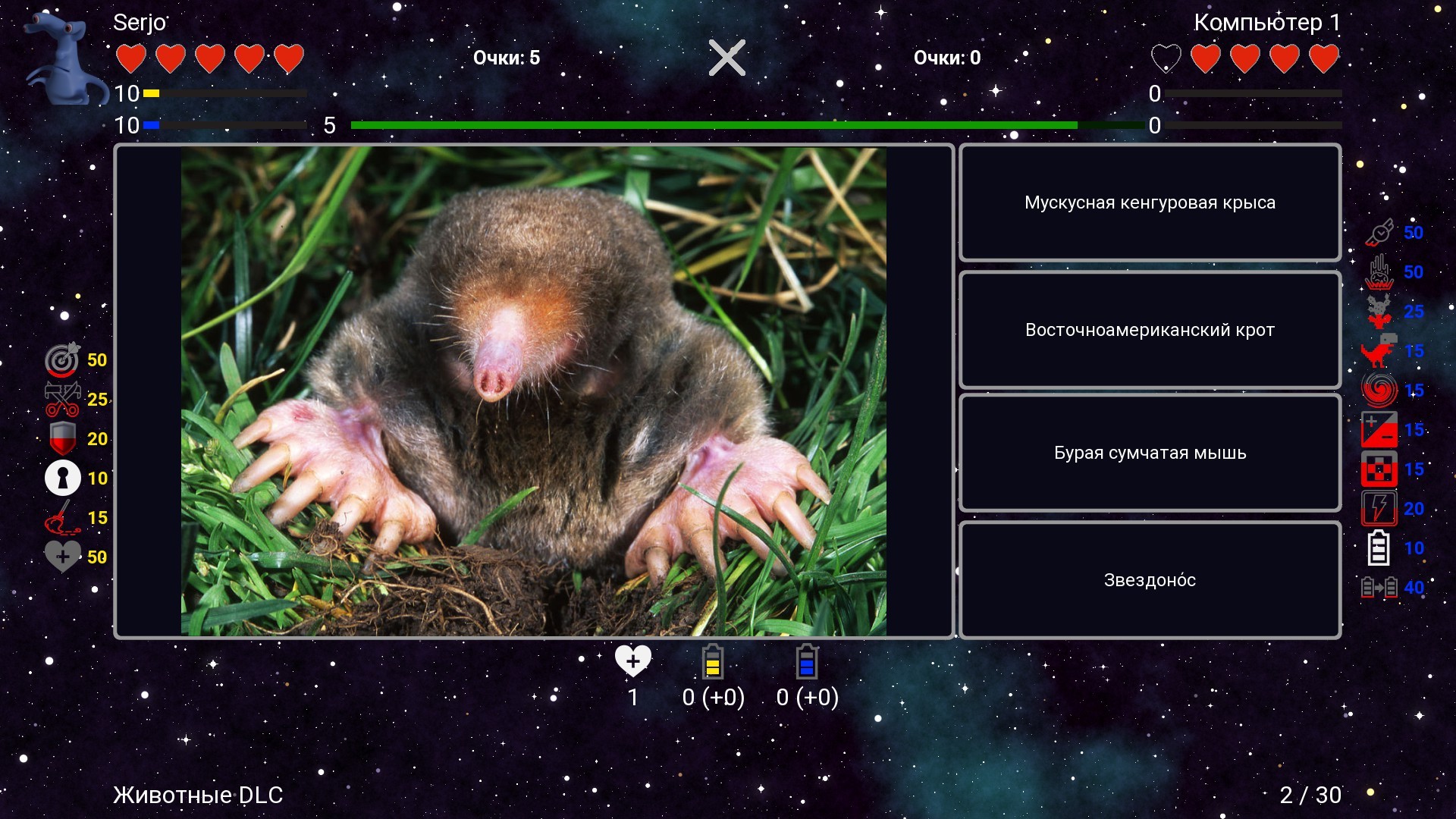Viewport: 1456px width, 819px height.
Task: Use the battery transfer ability
Action: coord(1379,587)
